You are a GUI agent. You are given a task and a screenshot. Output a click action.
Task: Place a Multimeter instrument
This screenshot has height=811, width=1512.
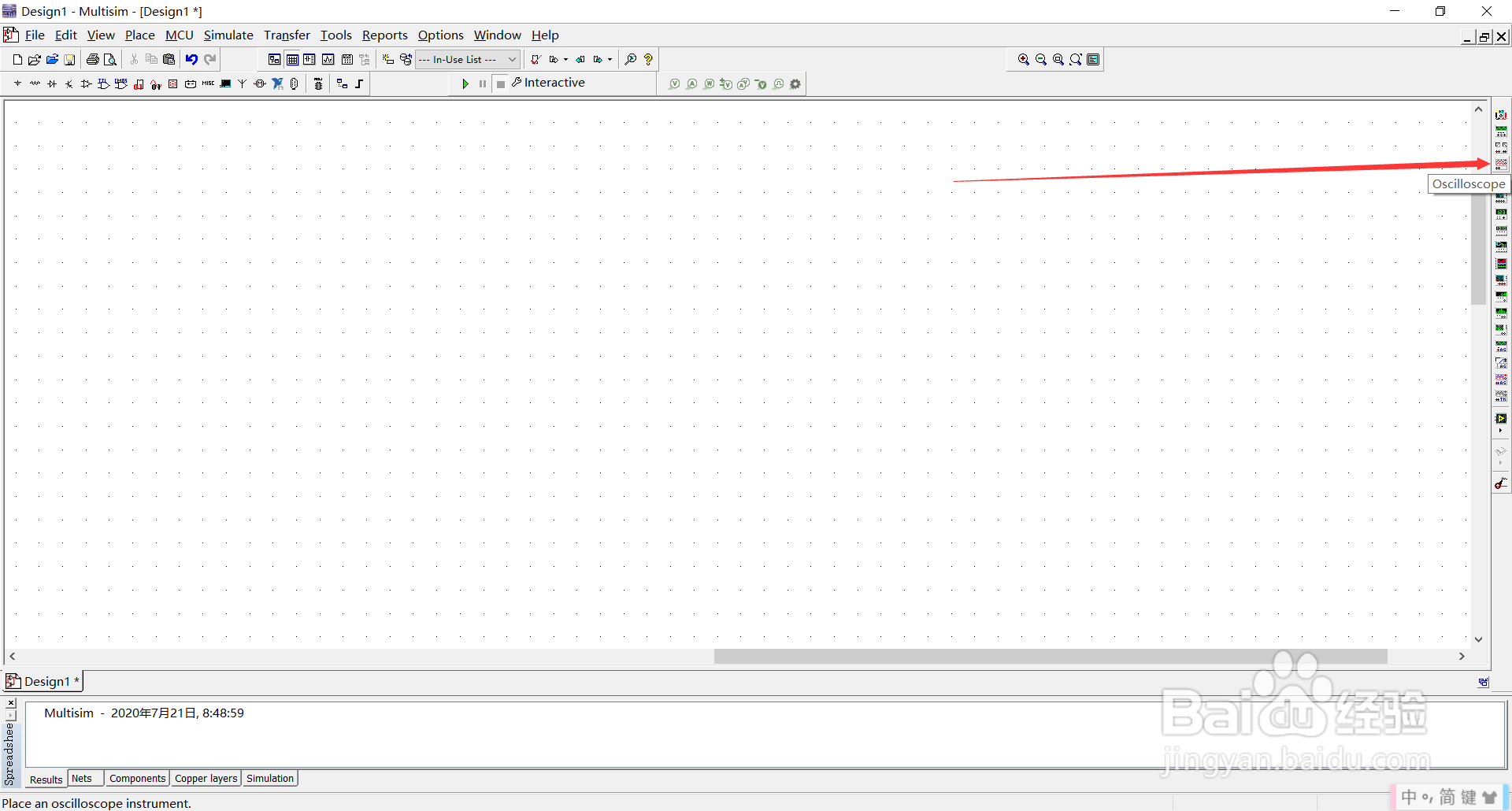1501,114
